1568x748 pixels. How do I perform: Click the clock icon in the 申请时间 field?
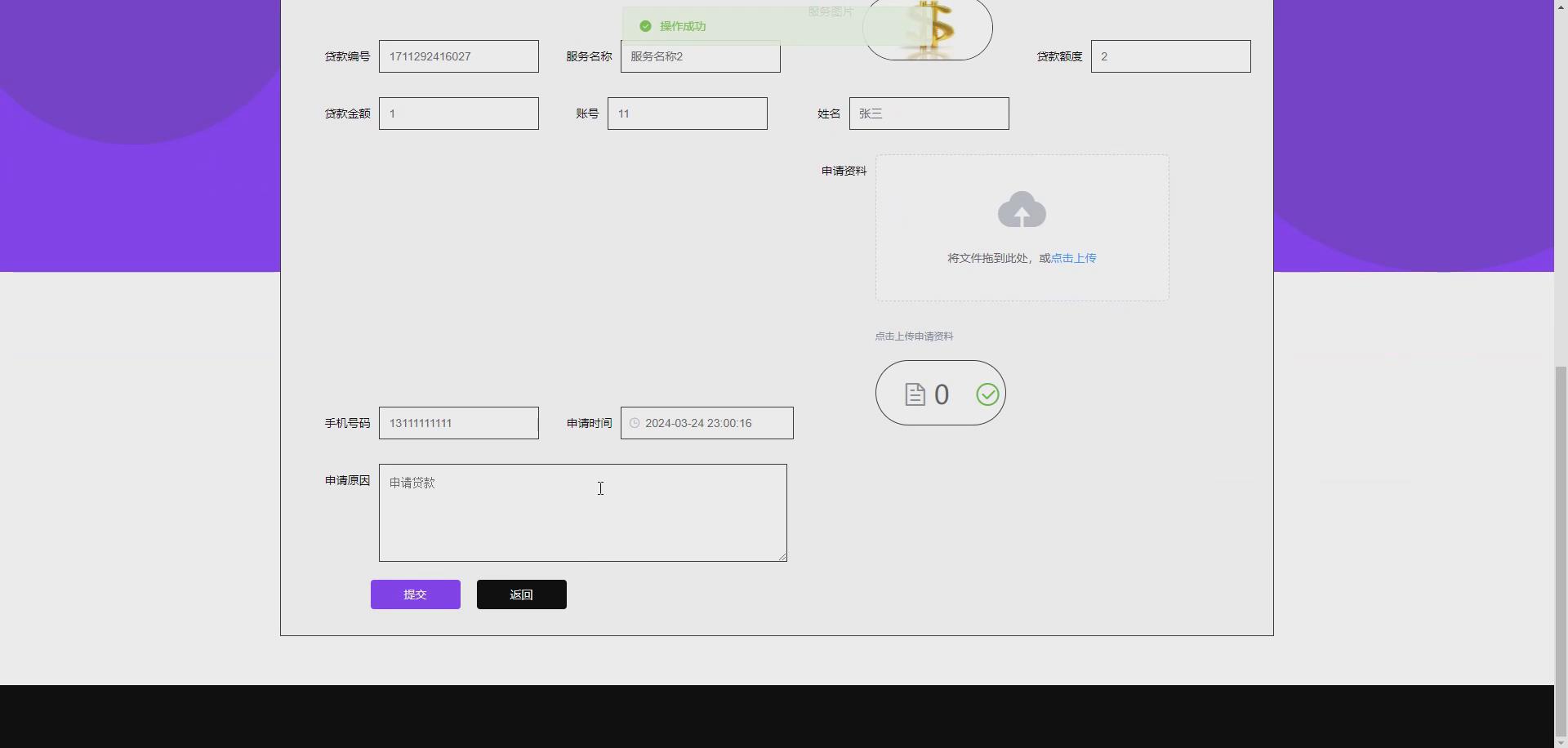click(635, 422)
